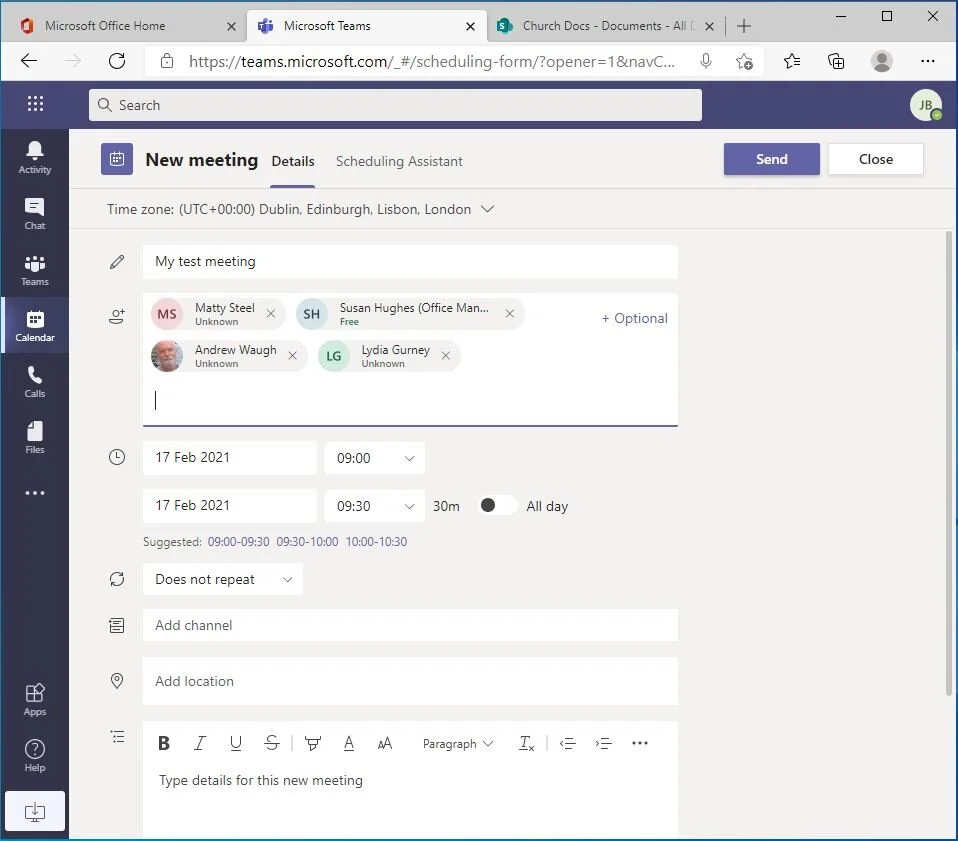This screenshot has width=958, height=841.
Task: Go to Teams in the sidebar
Action: coord(35,270)
